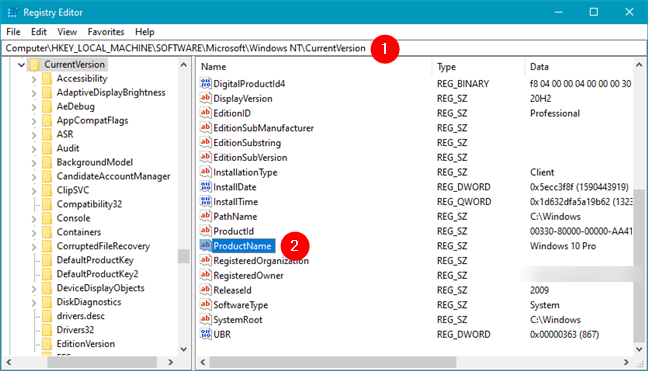Click the Registry Editor app icon in title bar
Screen dimensions: 648x371
[12, 12]
